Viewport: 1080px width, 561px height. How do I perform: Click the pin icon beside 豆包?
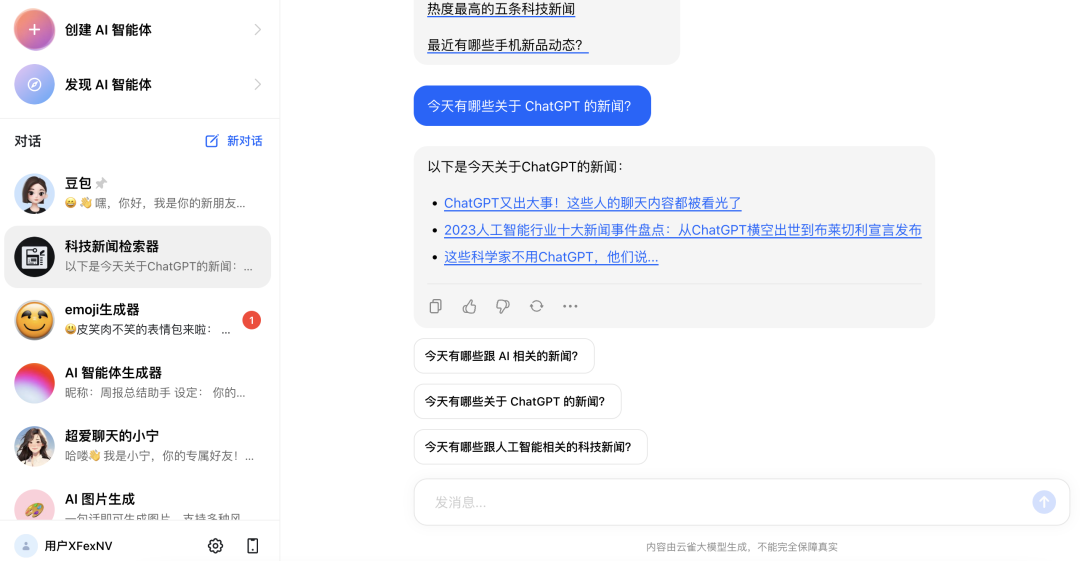coord(101,183)
